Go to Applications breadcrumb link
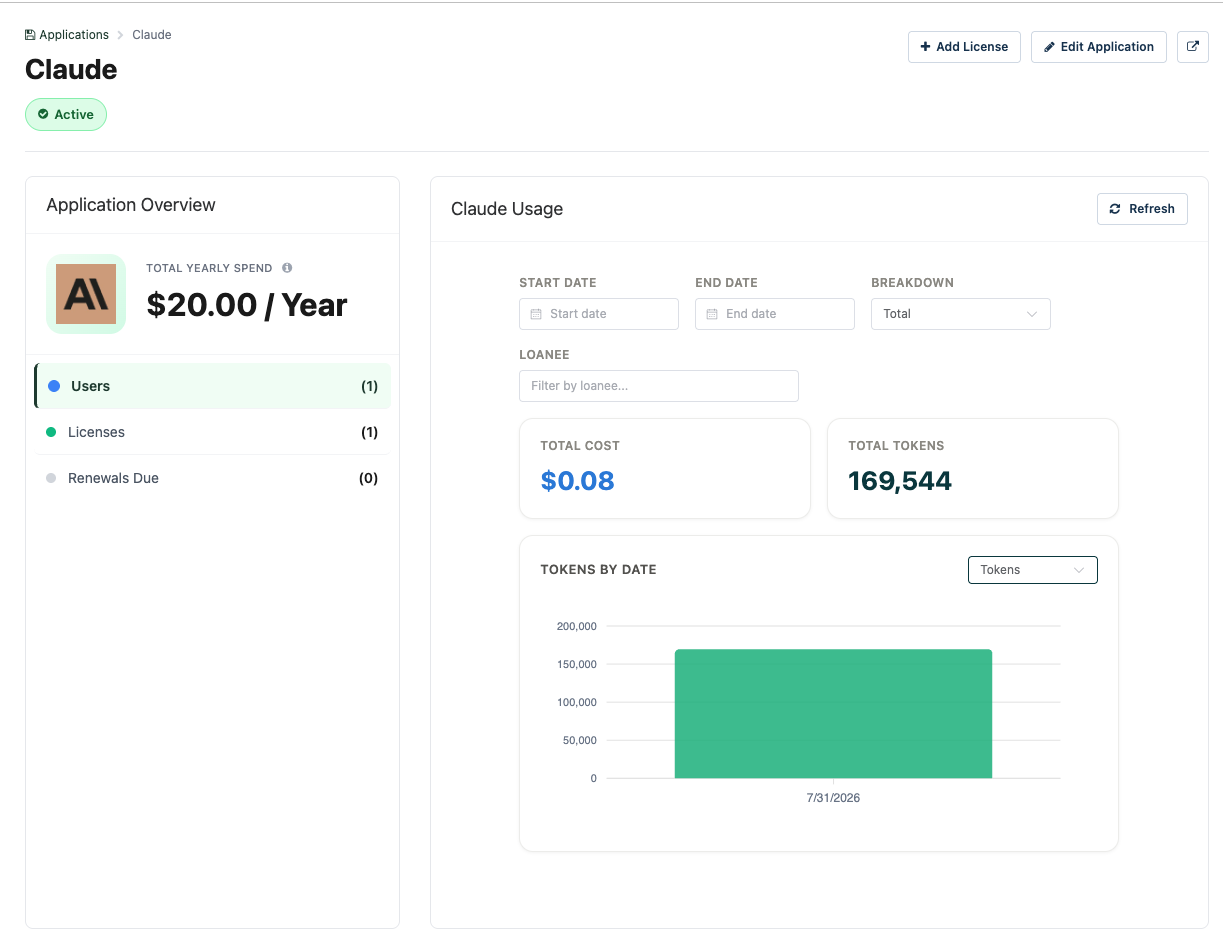This screenshot has height=944, width=1223. click(x=74, y=35)
